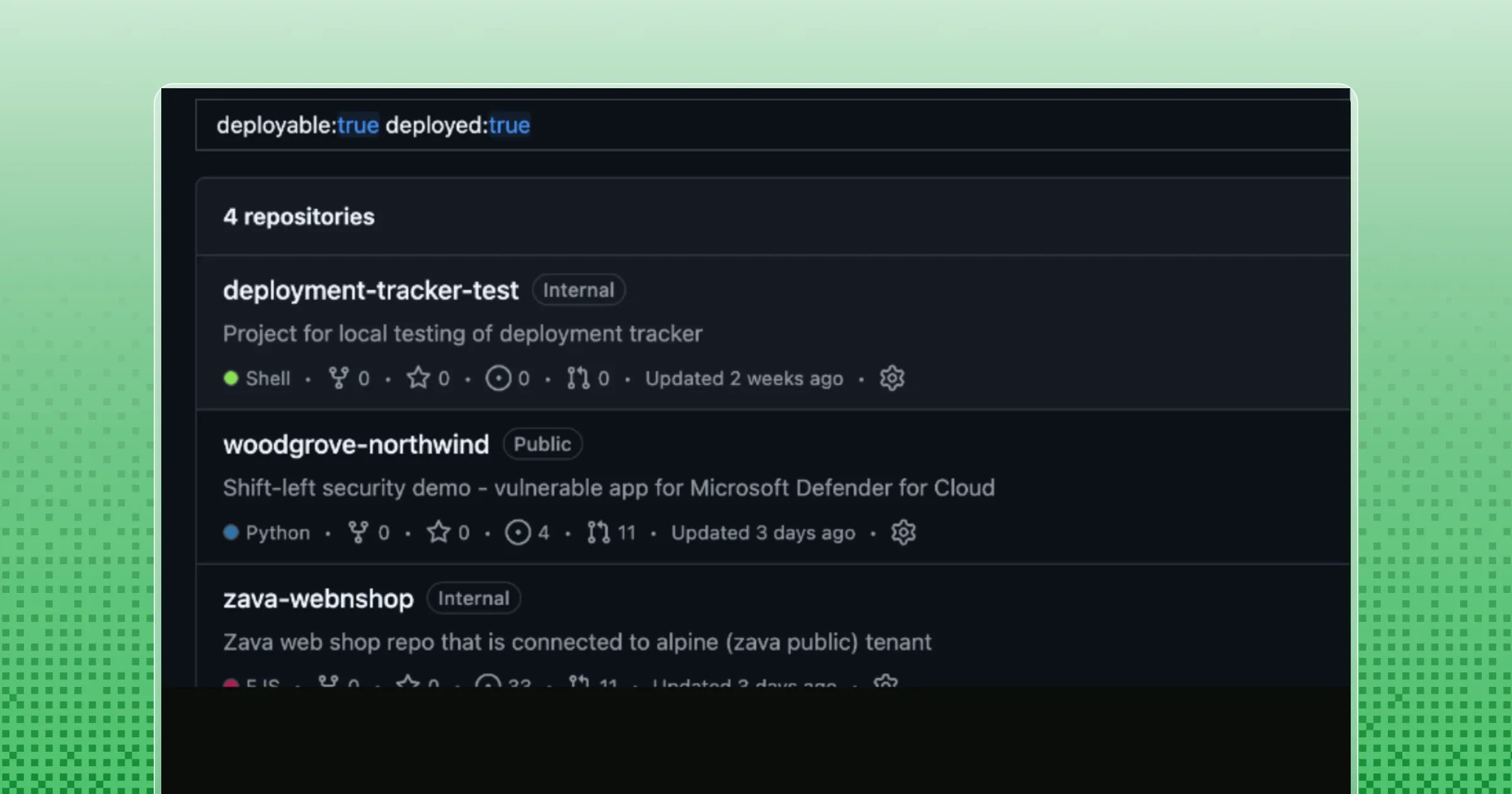Open the zava-webnshop repository
1512x794 pixels.
[318, 599]
